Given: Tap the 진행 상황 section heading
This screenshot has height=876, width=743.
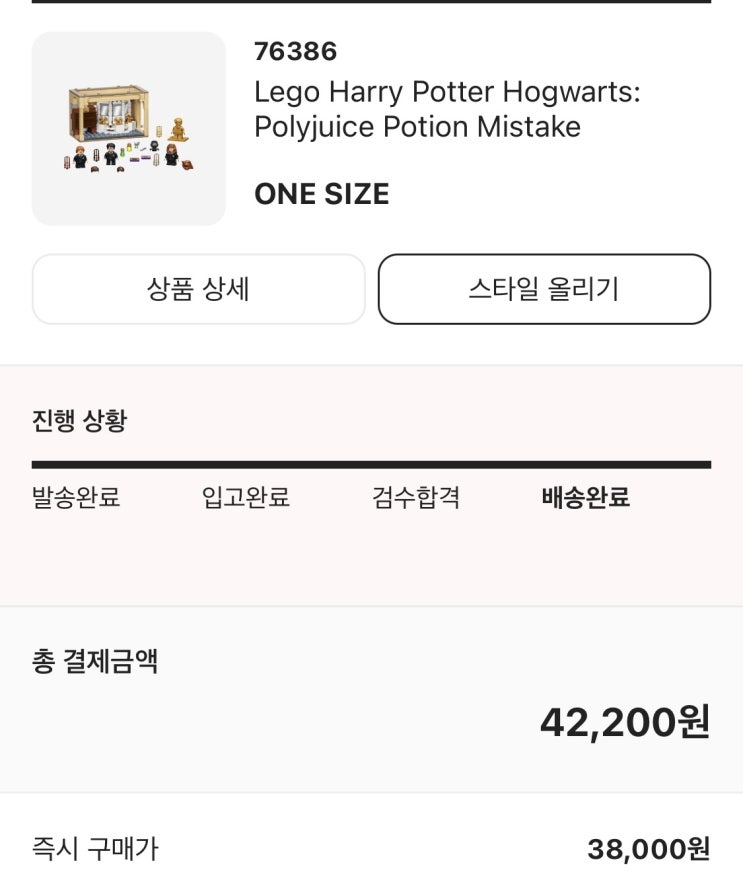Looking at the screenshot, I should click(x=79, y=421).
